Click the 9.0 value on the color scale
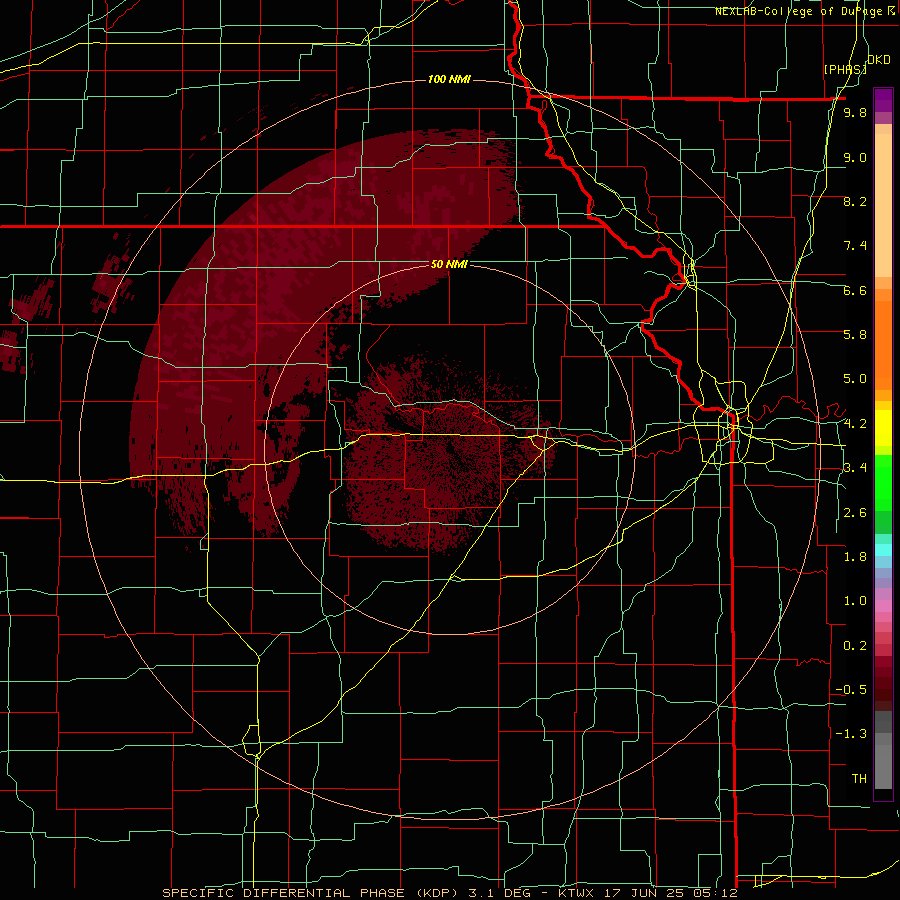Viewport: 900px width, 900px height. (855, 157)
